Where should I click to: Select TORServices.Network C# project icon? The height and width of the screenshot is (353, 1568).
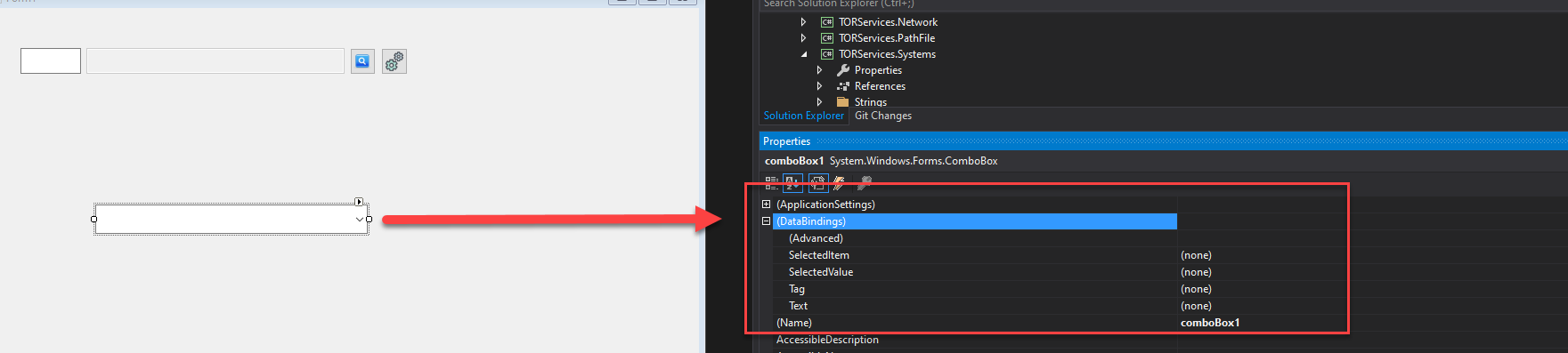pos(827,22)
